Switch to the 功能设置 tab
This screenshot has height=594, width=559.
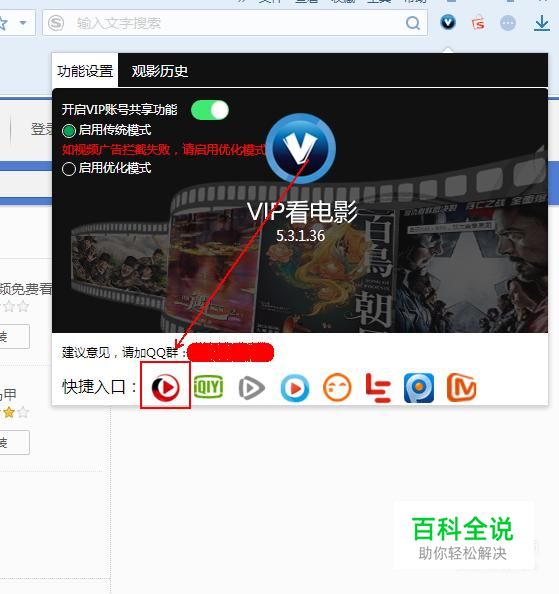coord(85,71)
